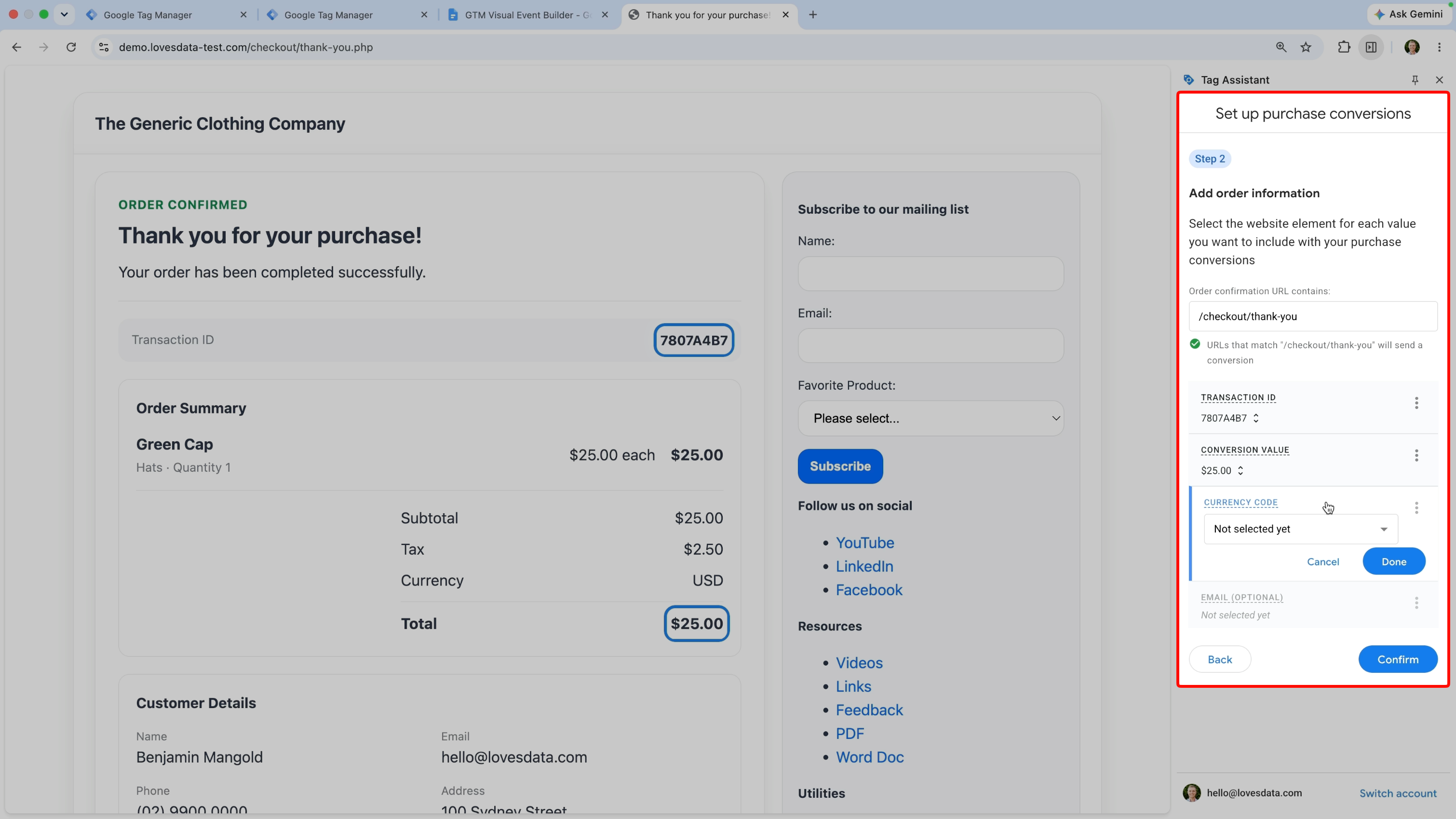This screenshot has width=1456, height=819.
Task: Click the EMAIL (OPTIONAL) label
Action: tap(1241, 597)
